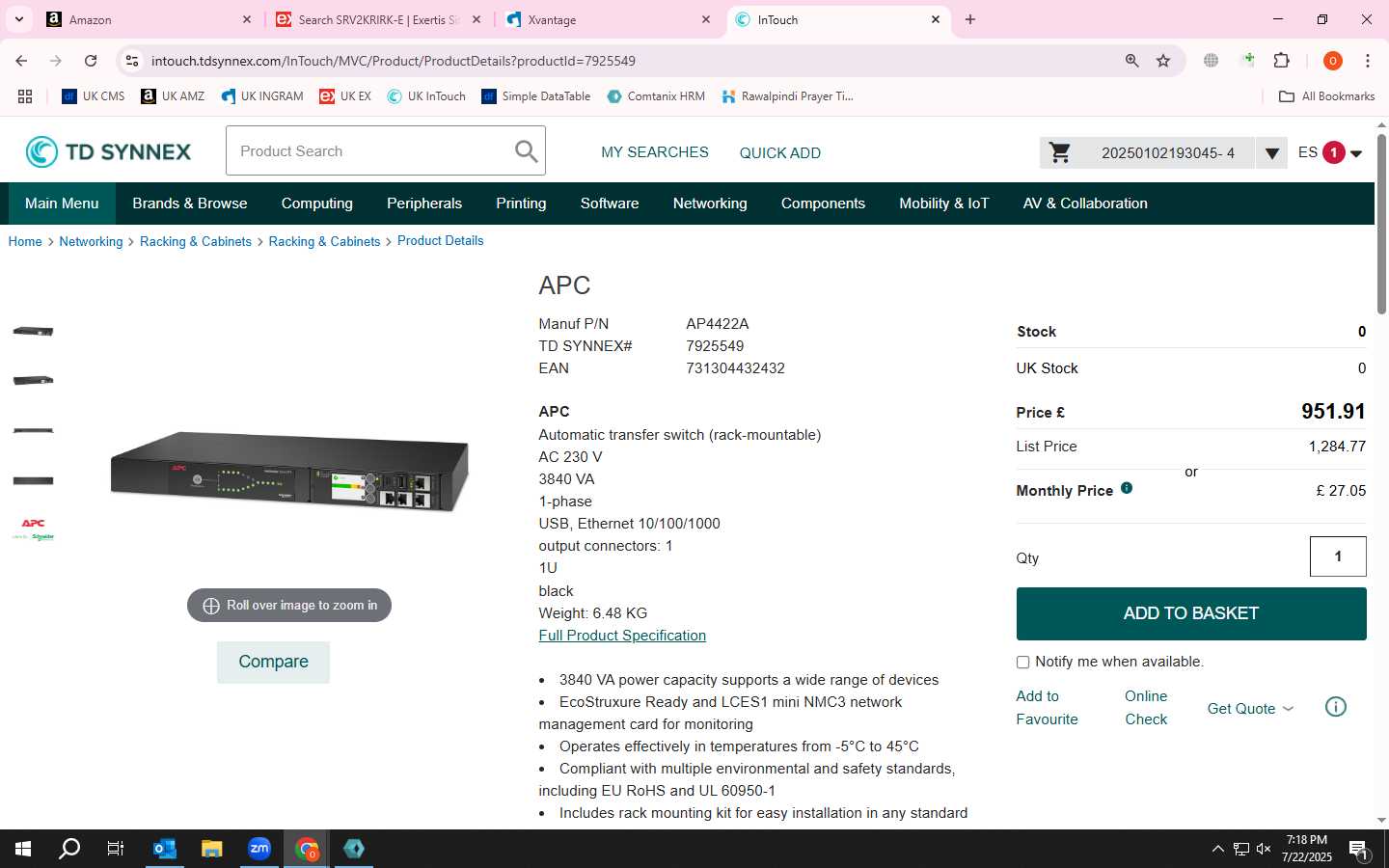Viewport: 1389px width, 868px height.
Task: Go to Home breadcrumb
Action: 25,241
